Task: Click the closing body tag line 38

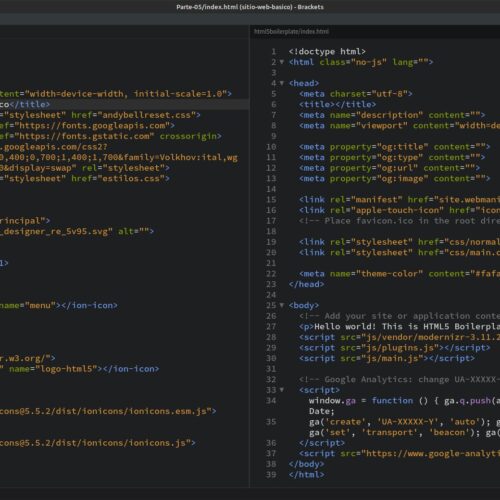Action: (306, 464)
